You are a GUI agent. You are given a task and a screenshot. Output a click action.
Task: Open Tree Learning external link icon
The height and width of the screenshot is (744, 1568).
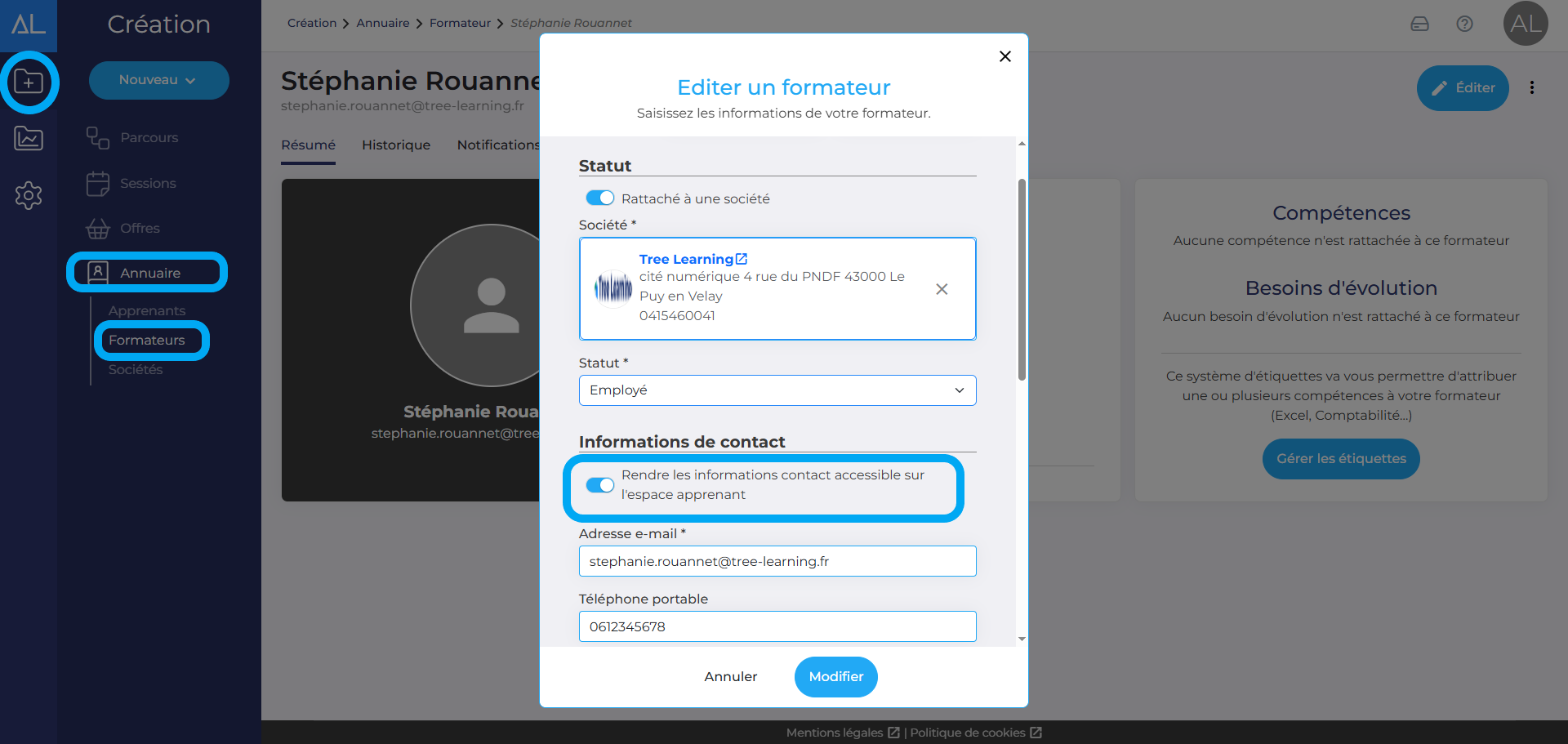coord(742,259)
